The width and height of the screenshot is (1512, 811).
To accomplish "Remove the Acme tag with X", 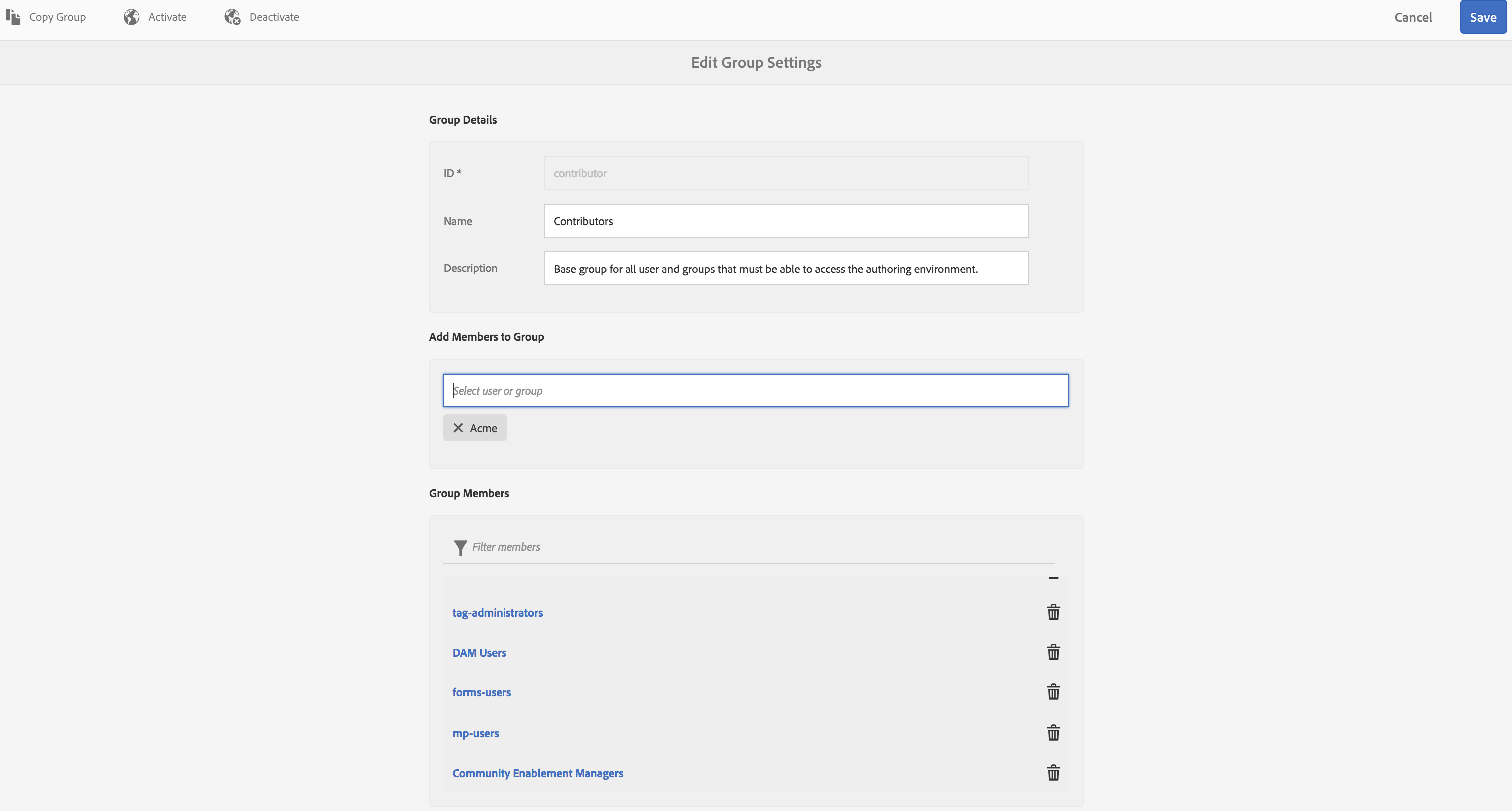I will [458, 428].
